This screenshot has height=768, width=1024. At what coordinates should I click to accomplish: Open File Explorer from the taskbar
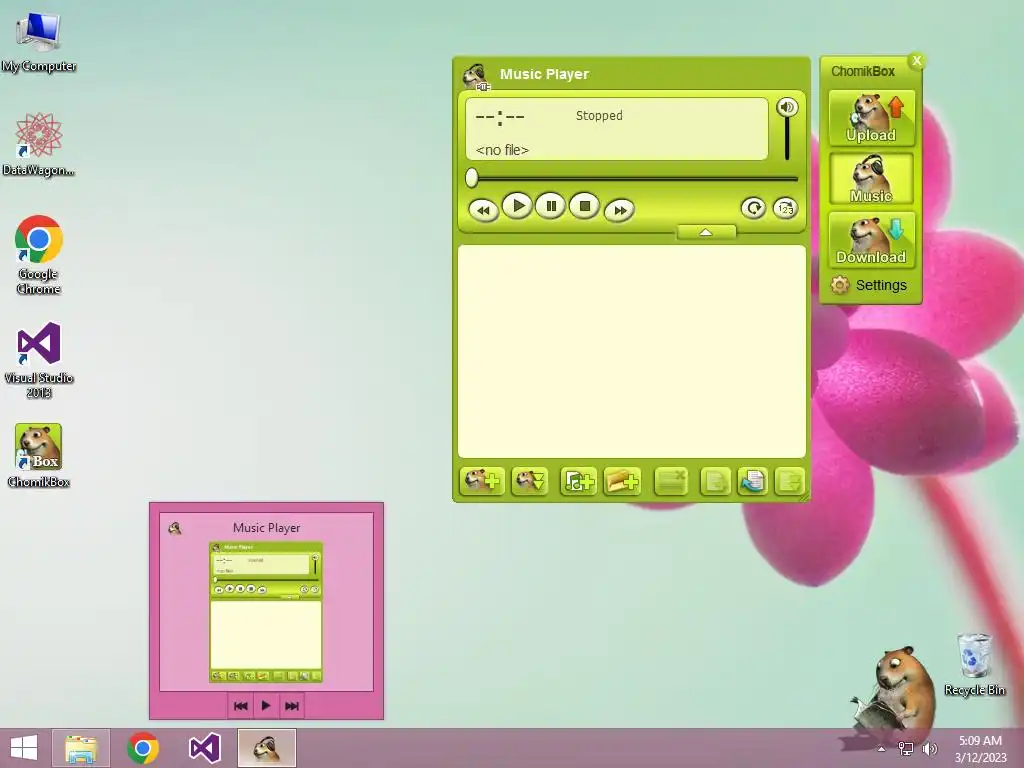coord(81,748)
